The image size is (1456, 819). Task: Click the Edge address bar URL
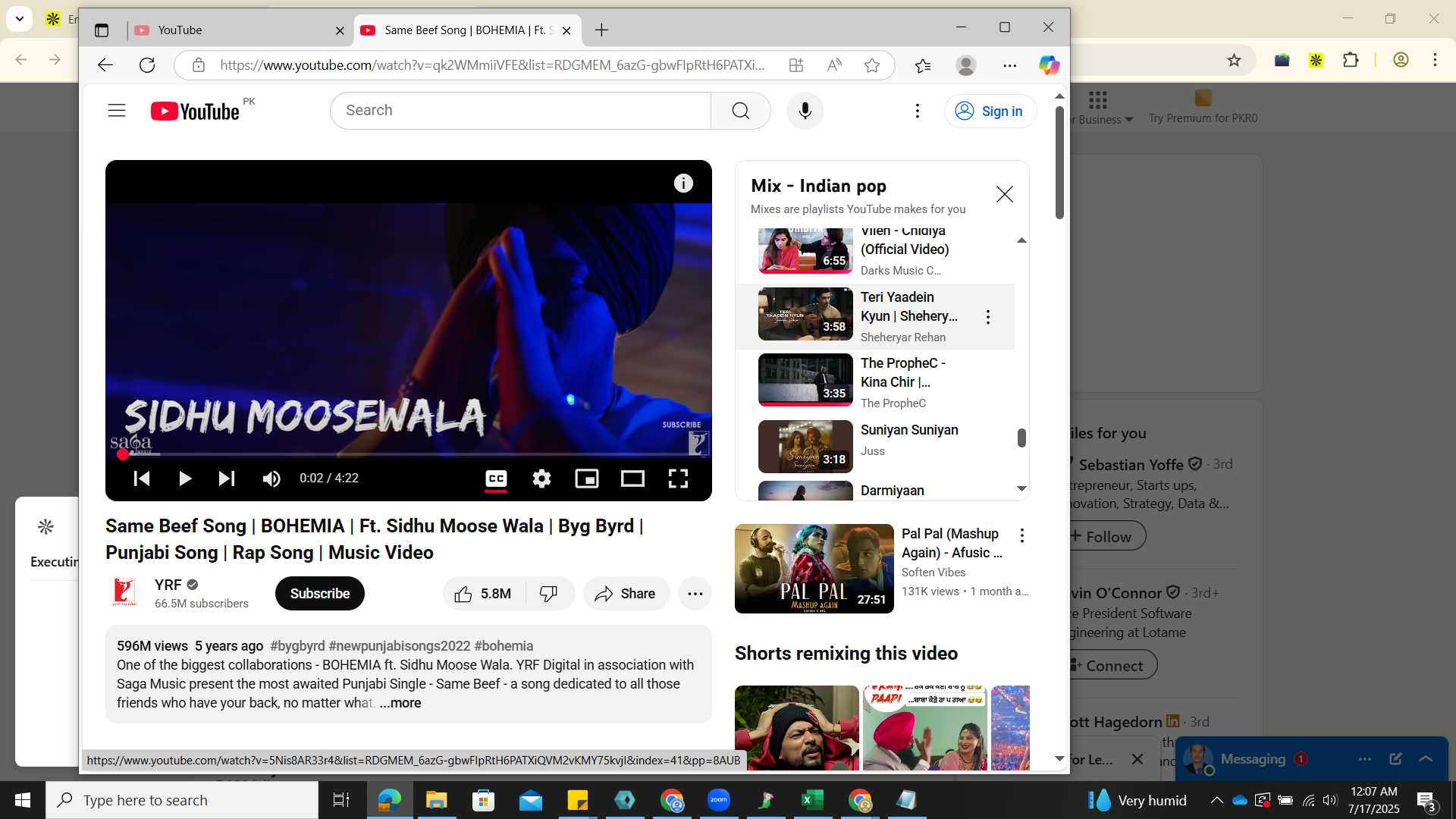pyautogui.click(x=492, y=65)
